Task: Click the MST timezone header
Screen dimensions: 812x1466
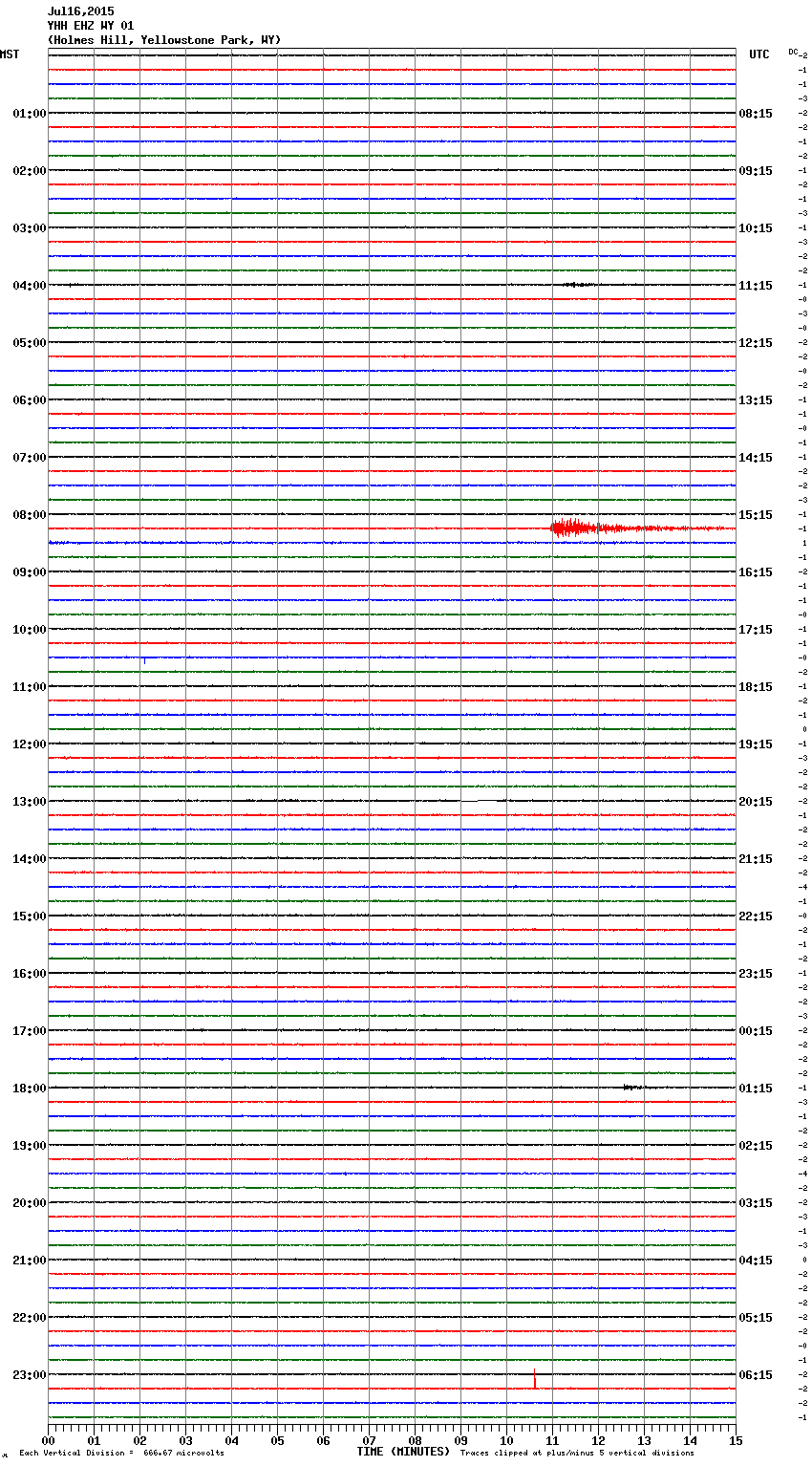Action: coord(10,54)
